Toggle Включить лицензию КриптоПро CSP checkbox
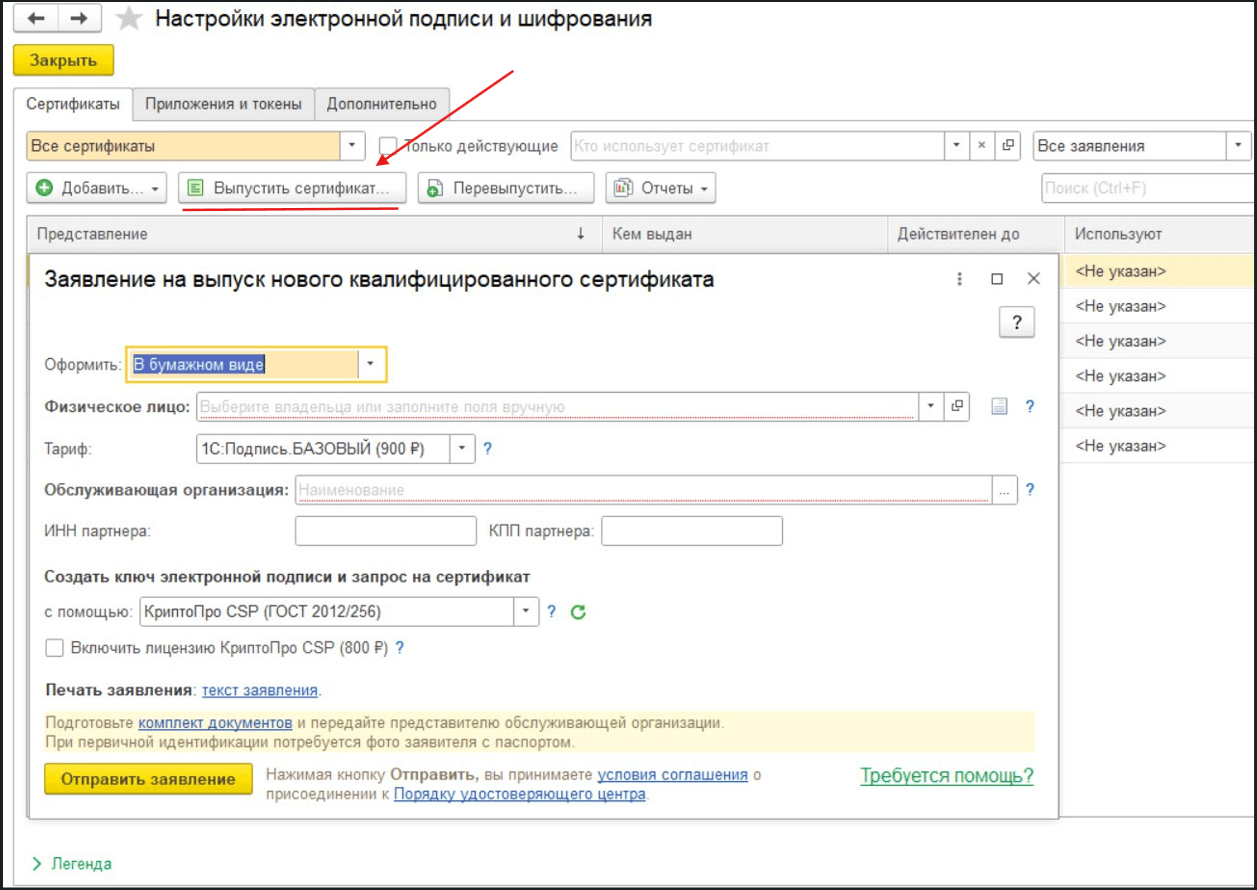1257x890 pixels. [x=55, y=648]
